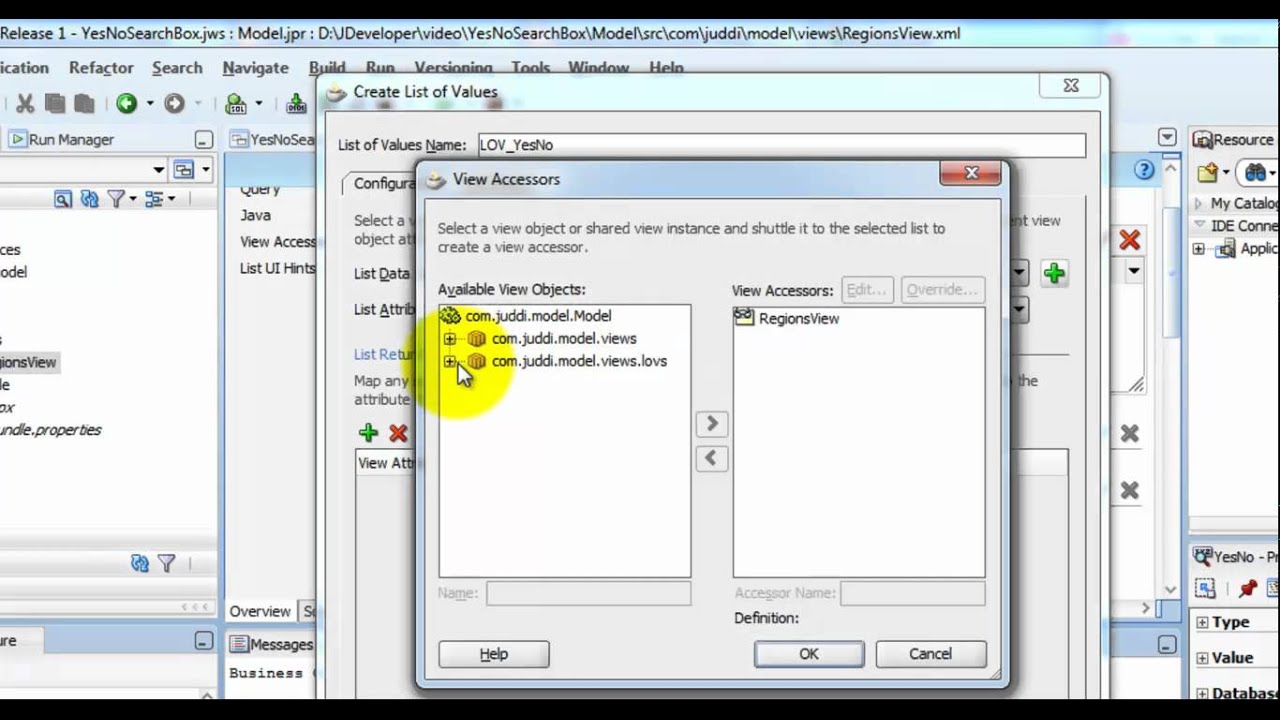The height and width of the screenshot is (720, 1280).
Task: Click the com.juddi.model.views package icon
Action: click(477, 339)
